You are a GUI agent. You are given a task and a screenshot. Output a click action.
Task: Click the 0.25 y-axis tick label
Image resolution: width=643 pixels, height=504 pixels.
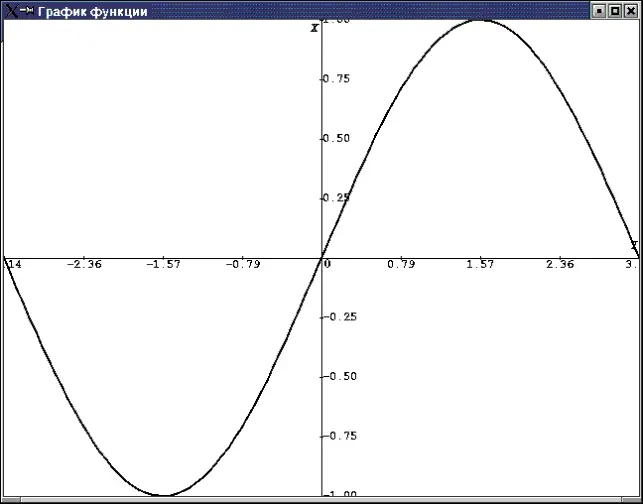338,197
